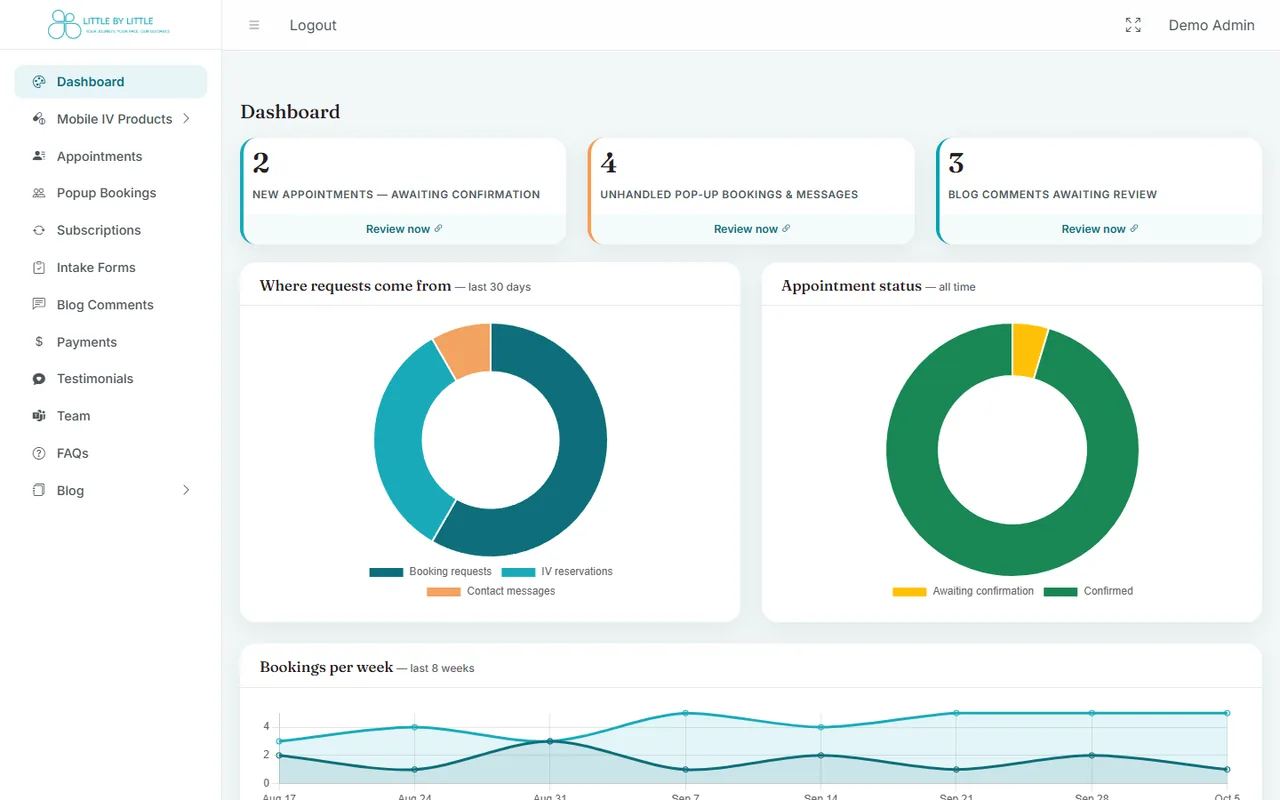Click the Bookings per week chart title
Screen dimensions: 1280x800
click(x=326, y=667)
